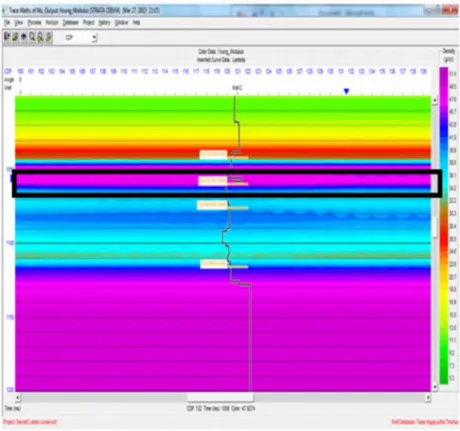Click the Well C label above the section
Viewport: 460px width, 431px height.
[x=237, y=88]
